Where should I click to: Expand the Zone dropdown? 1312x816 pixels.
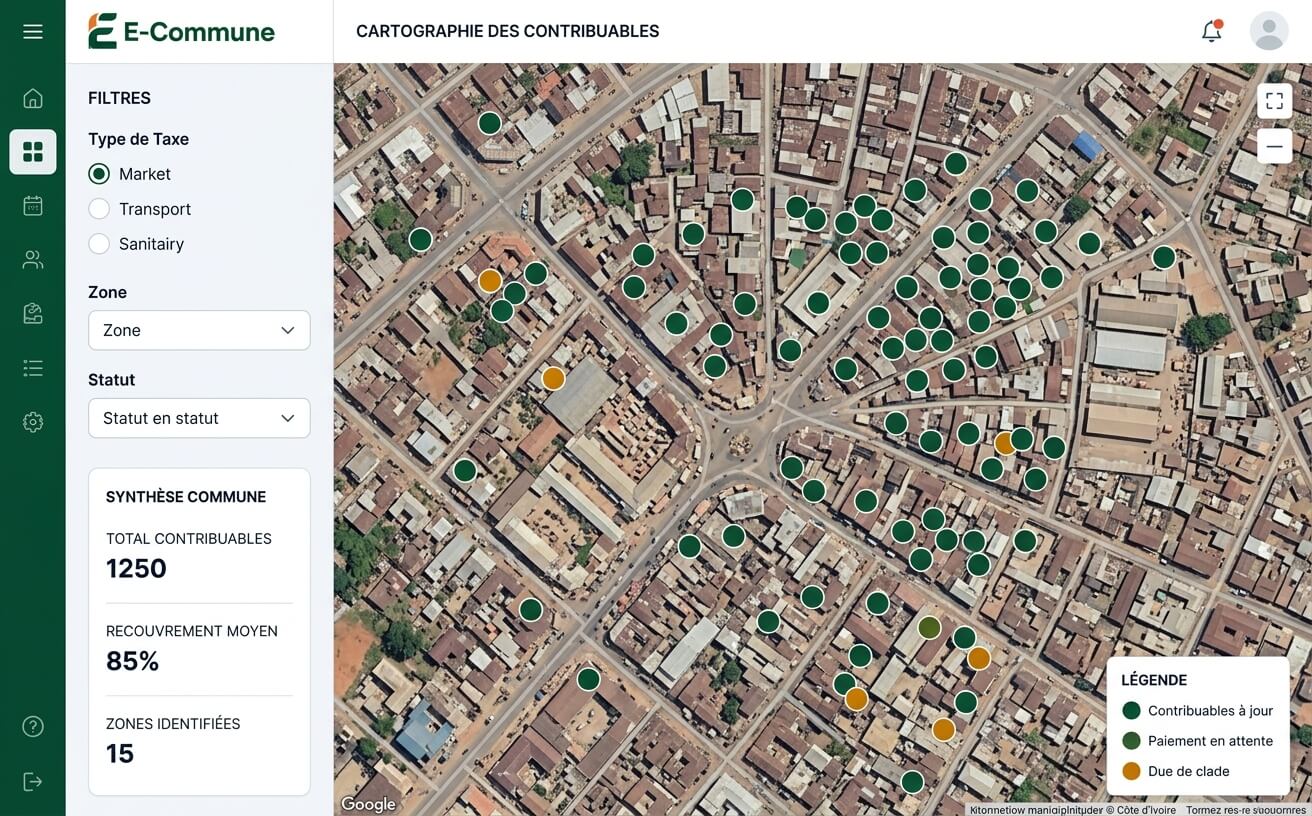pyautogui.click(x=199, y=330)
